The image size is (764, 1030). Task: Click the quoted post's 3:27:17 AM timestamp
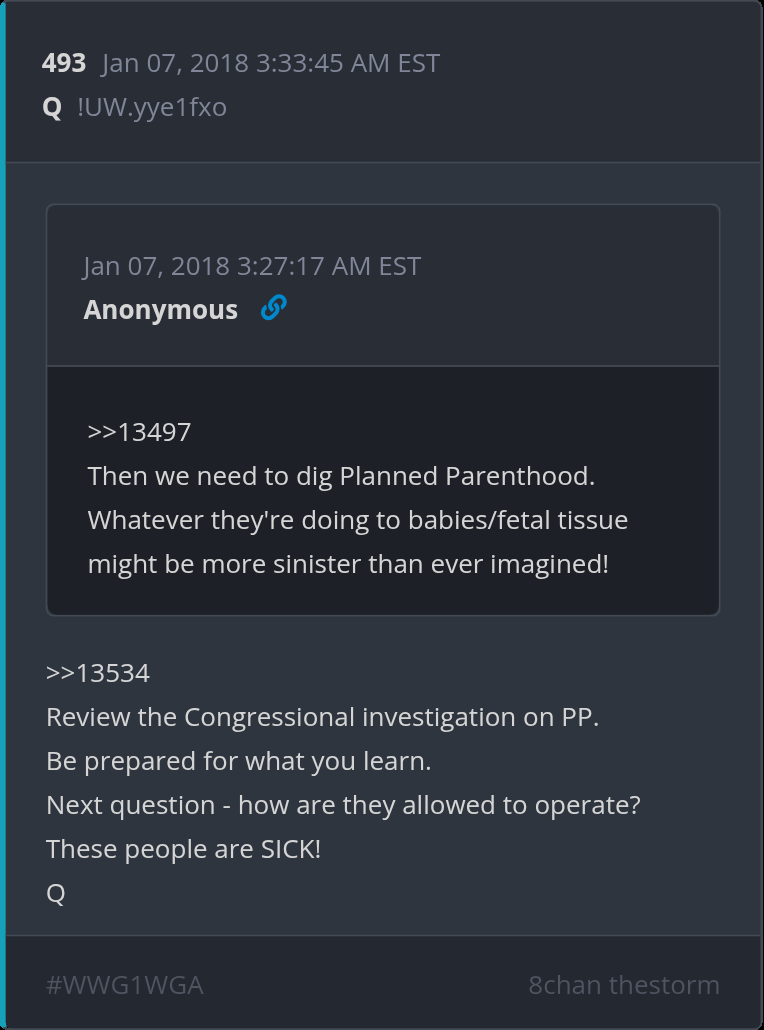click(x=252, y=266)
